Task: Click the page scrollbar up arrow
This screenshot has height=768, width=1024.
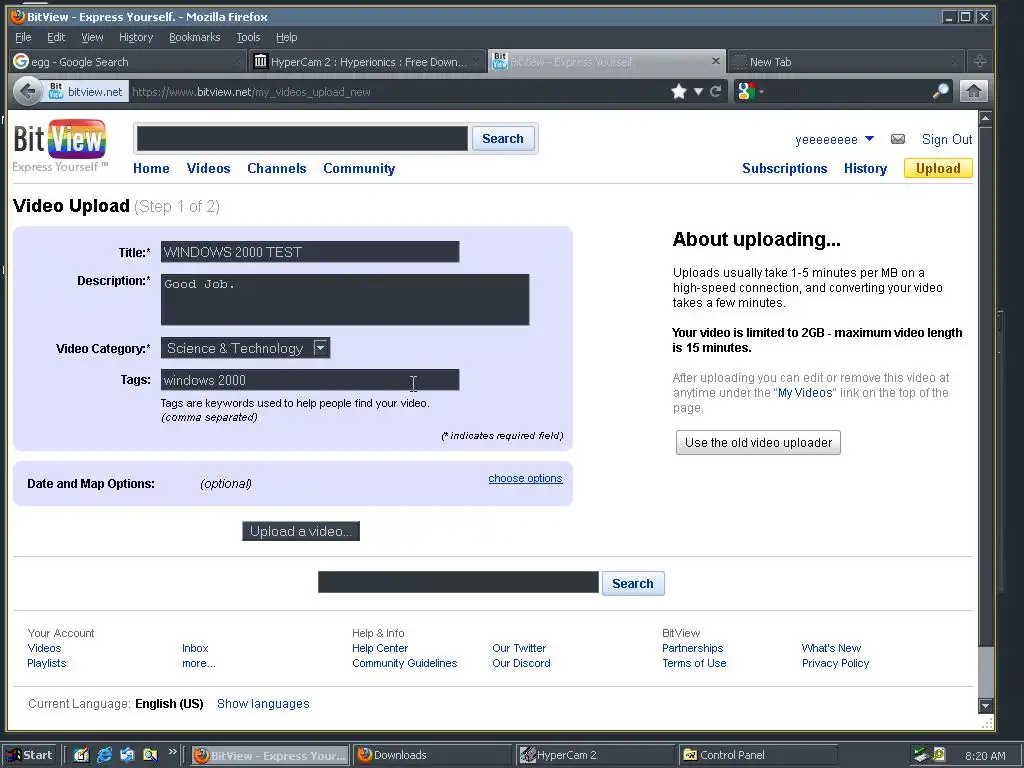Action: pos(985,119)
